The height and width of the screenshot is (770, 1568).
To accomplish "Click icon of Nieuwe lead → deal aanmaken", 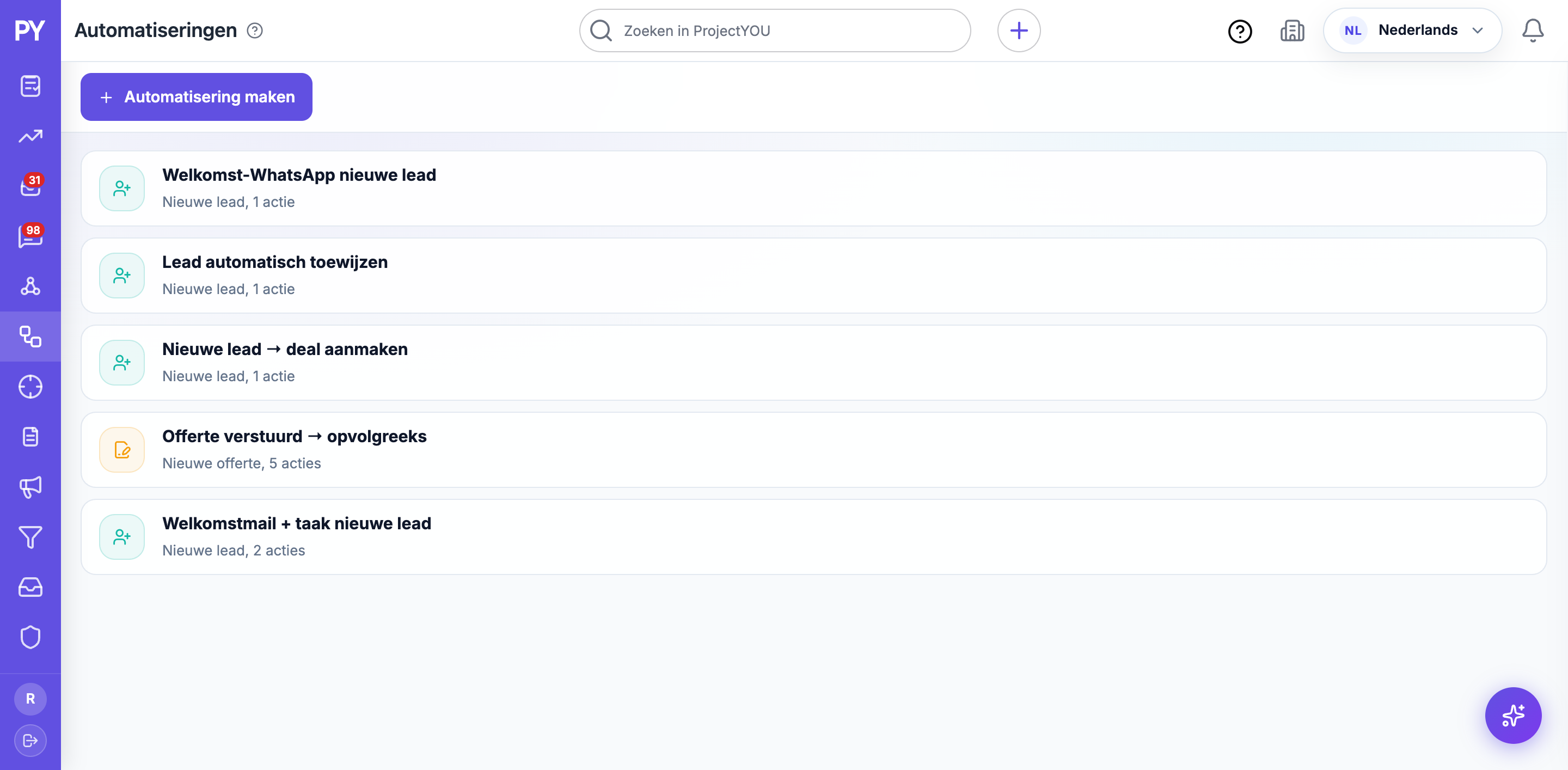I will click(x=122, y=363).
